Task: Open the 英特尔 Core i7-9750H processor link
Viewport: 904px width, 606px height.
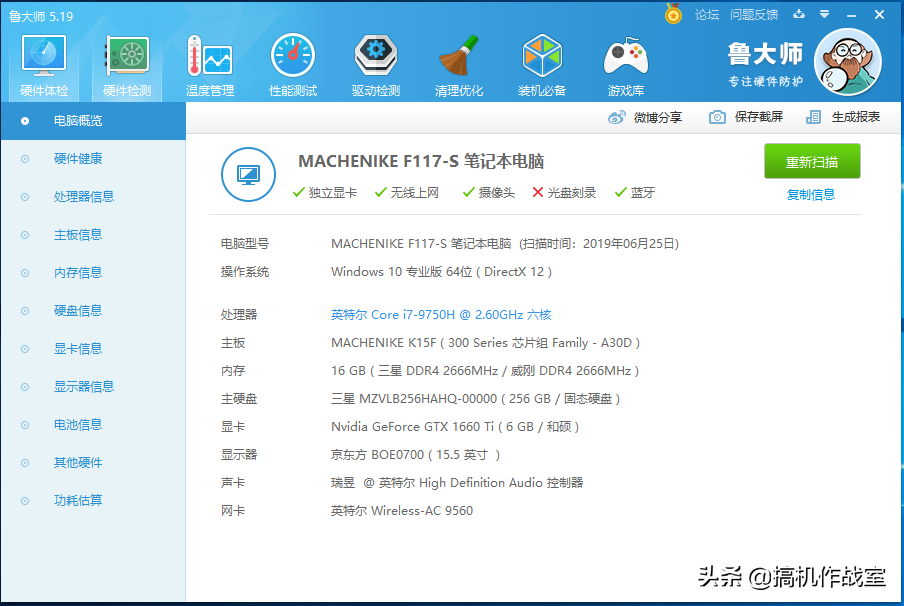Action: (441, 315)
